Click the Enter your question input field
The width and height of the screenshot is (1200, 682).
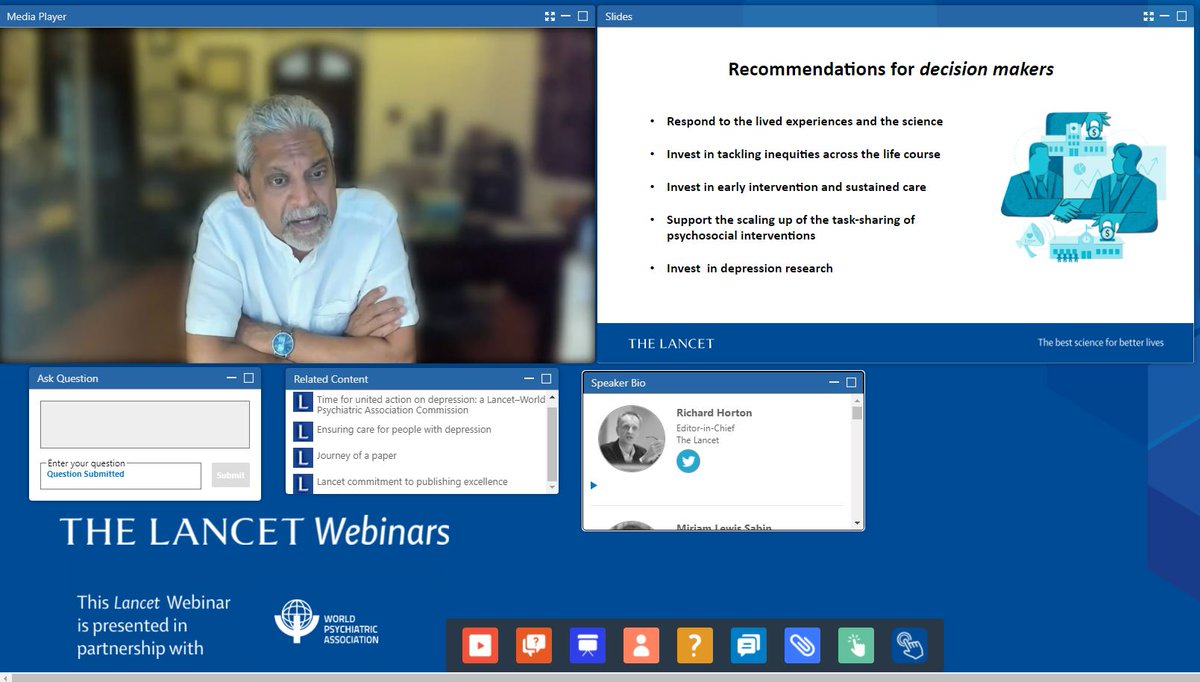tap(120, 476)
